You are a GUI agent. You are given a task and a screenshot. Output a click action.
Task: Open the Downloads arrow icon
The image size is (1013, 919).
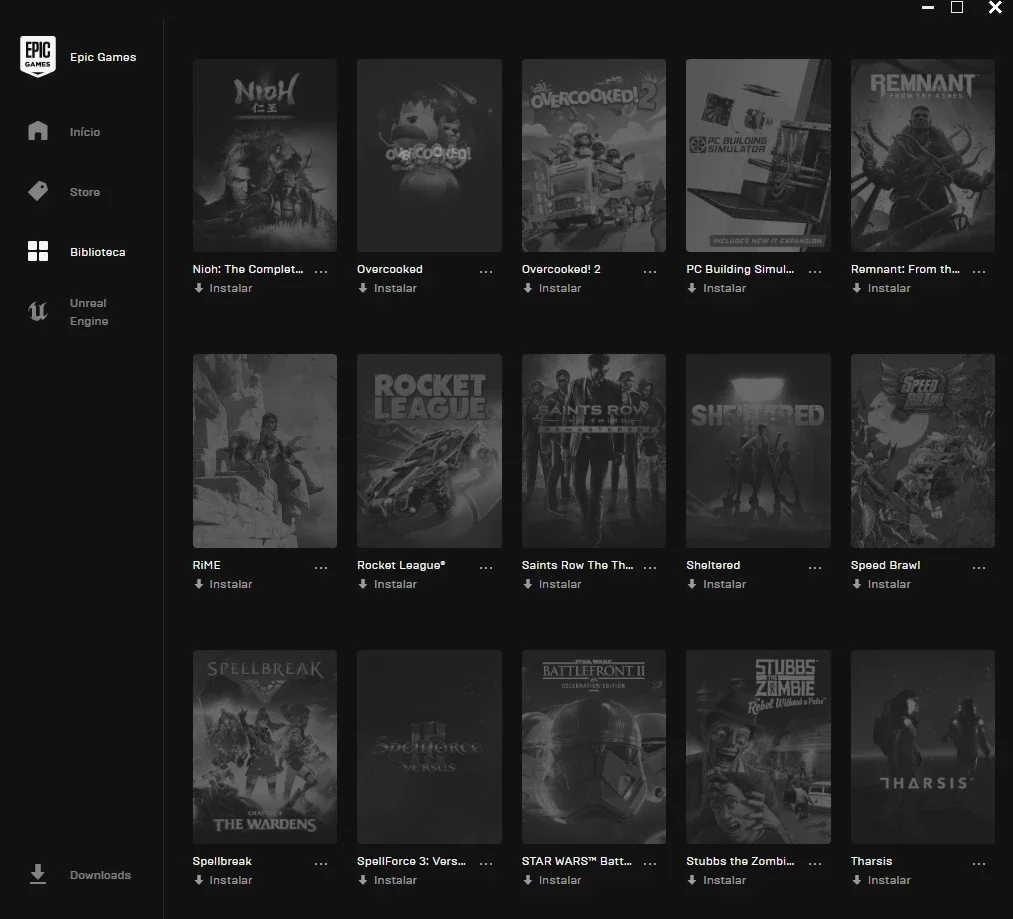(x=37, y=874)
